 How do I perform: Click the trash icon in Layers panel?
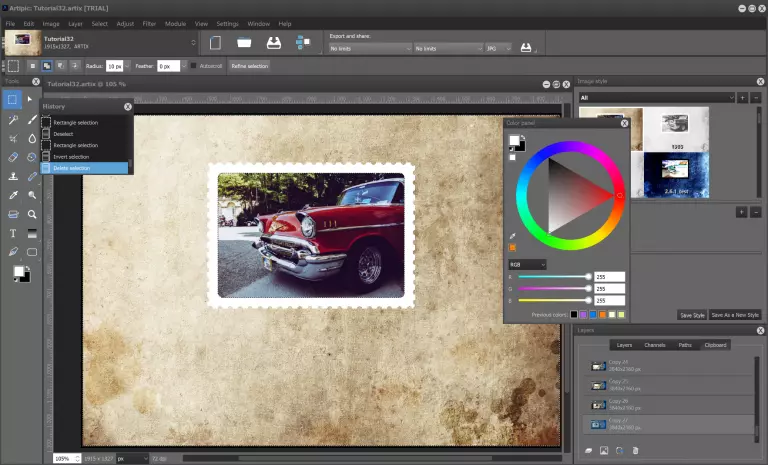point(635,451)
